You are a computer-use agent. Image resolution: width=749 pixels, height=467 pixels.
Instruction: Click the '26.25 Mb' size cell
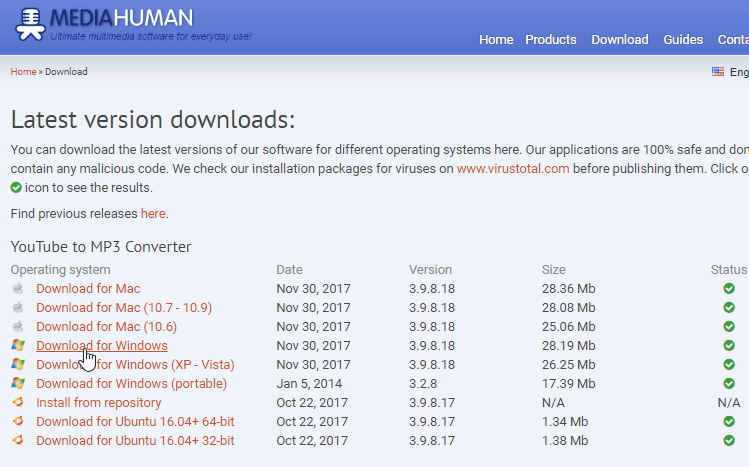[x=568, y=364]
